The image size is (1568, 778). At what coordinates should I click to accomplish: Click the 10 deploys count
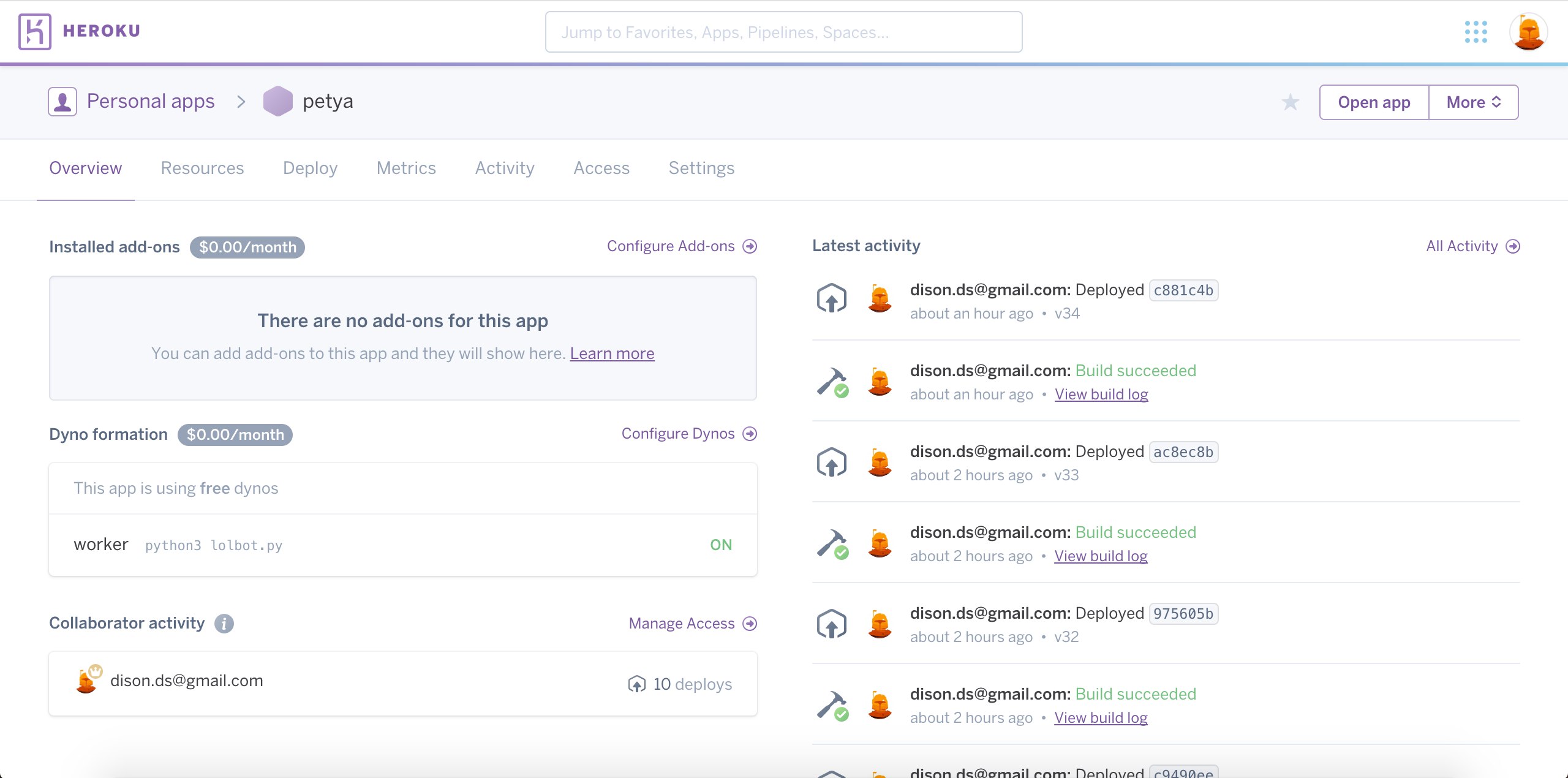[x=692, y=684]
